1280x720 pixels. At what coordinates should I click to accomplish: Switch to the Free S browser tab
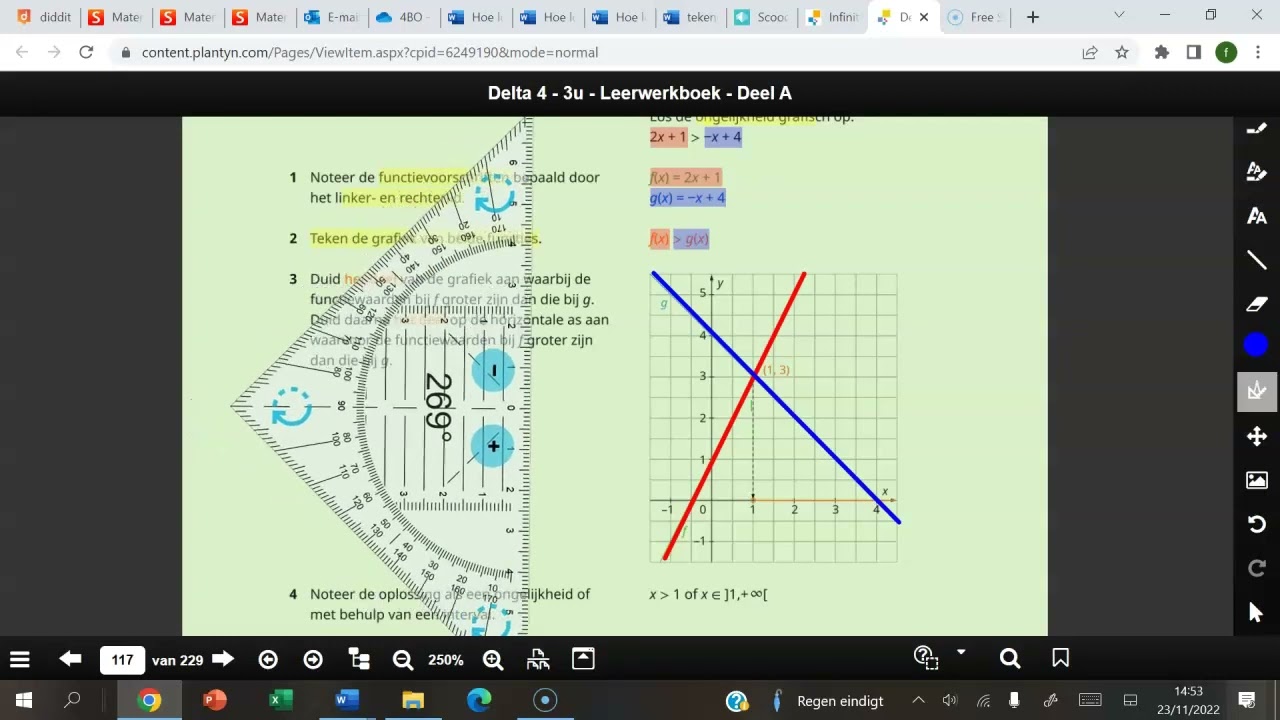[x=977, y=17]
